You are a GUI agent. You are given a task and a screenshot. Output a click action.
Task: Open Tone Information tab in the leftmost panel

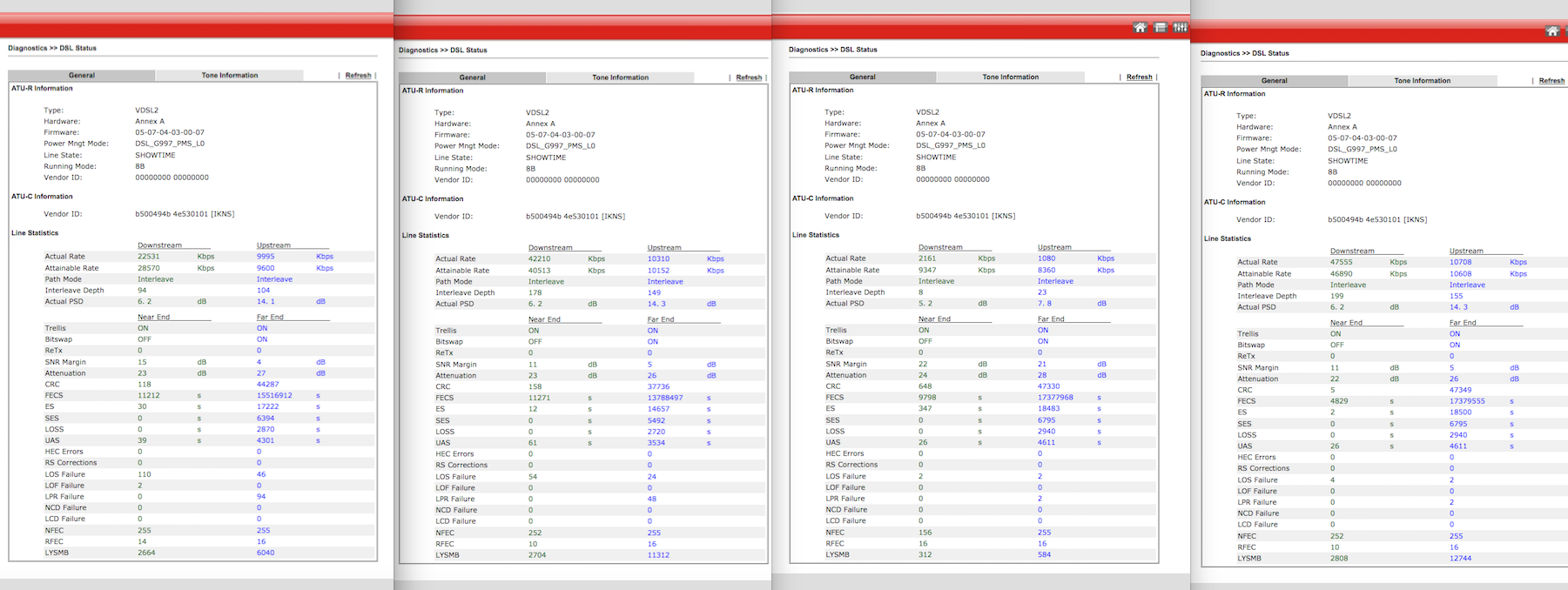click(x=230, y=76)
